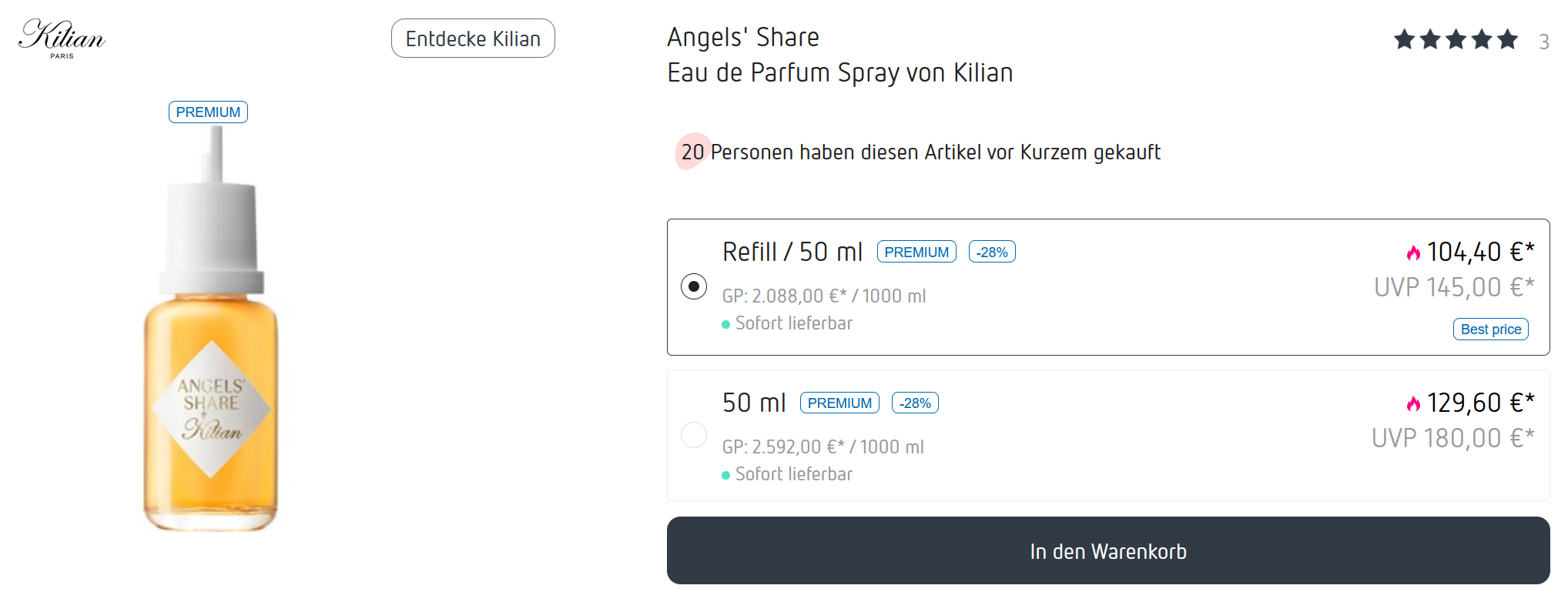Select the Refill / 50 ml radio button
The image size is (1568, 592).
[x=694, y=286]
